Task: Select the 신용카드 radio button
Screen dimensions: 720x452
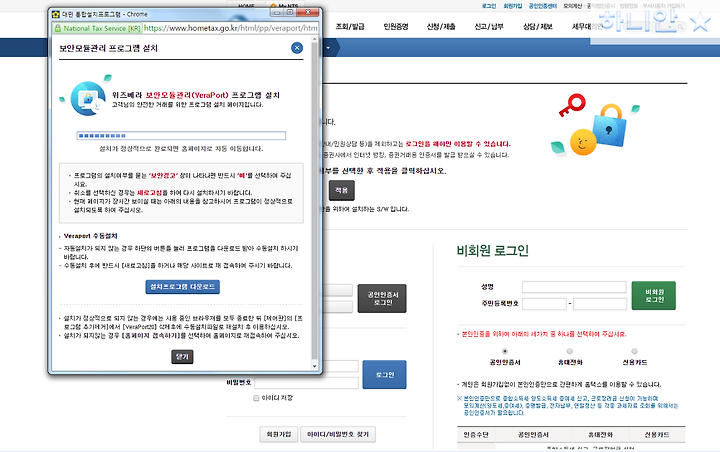Action: pos(635,351)
